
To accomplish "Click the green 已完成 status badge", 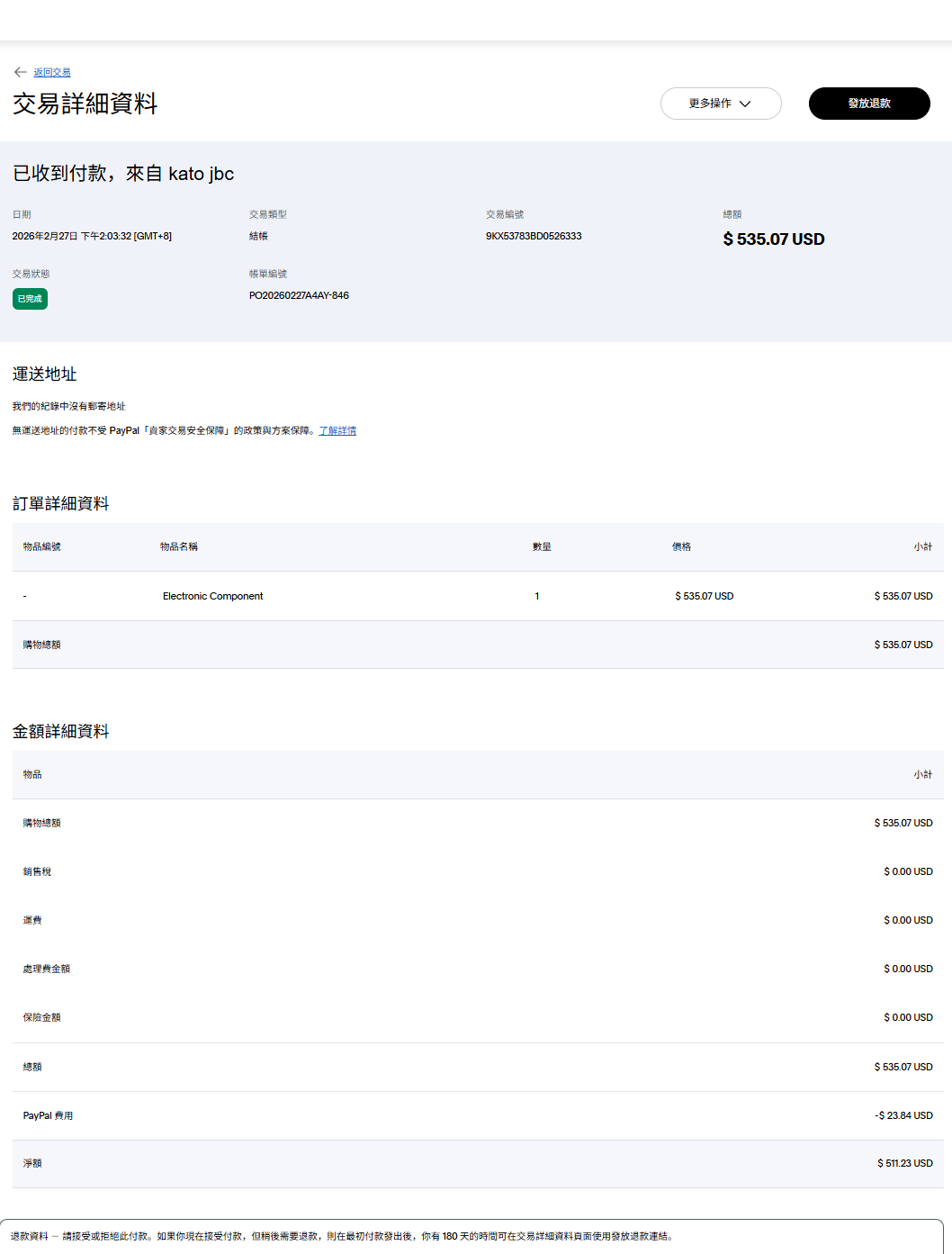I will 30,299.
